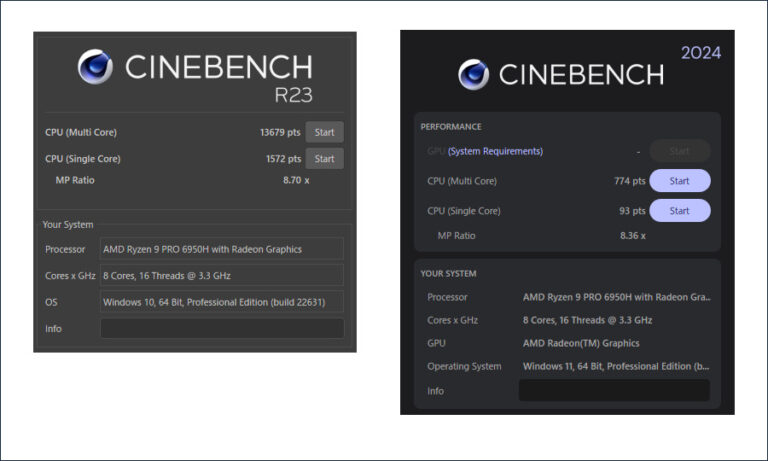This screenshot has height=461, width=768.
Task: Start the R23 CPU Multi Core test
Action: (x=324, y=132)
